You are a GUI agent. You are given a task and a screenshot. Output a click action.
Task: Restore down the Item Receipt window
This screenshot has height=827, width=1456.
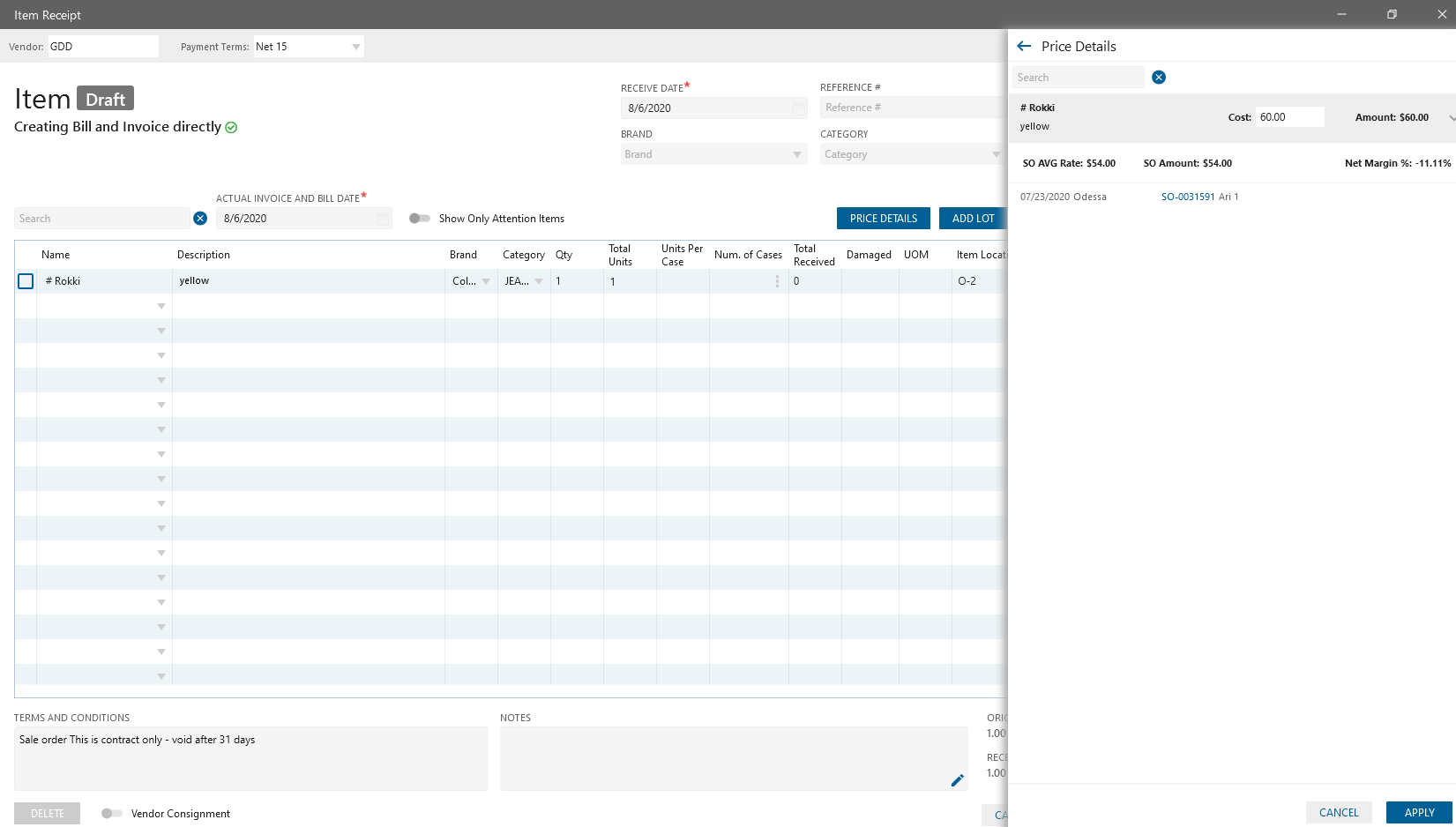[1392, 14]
